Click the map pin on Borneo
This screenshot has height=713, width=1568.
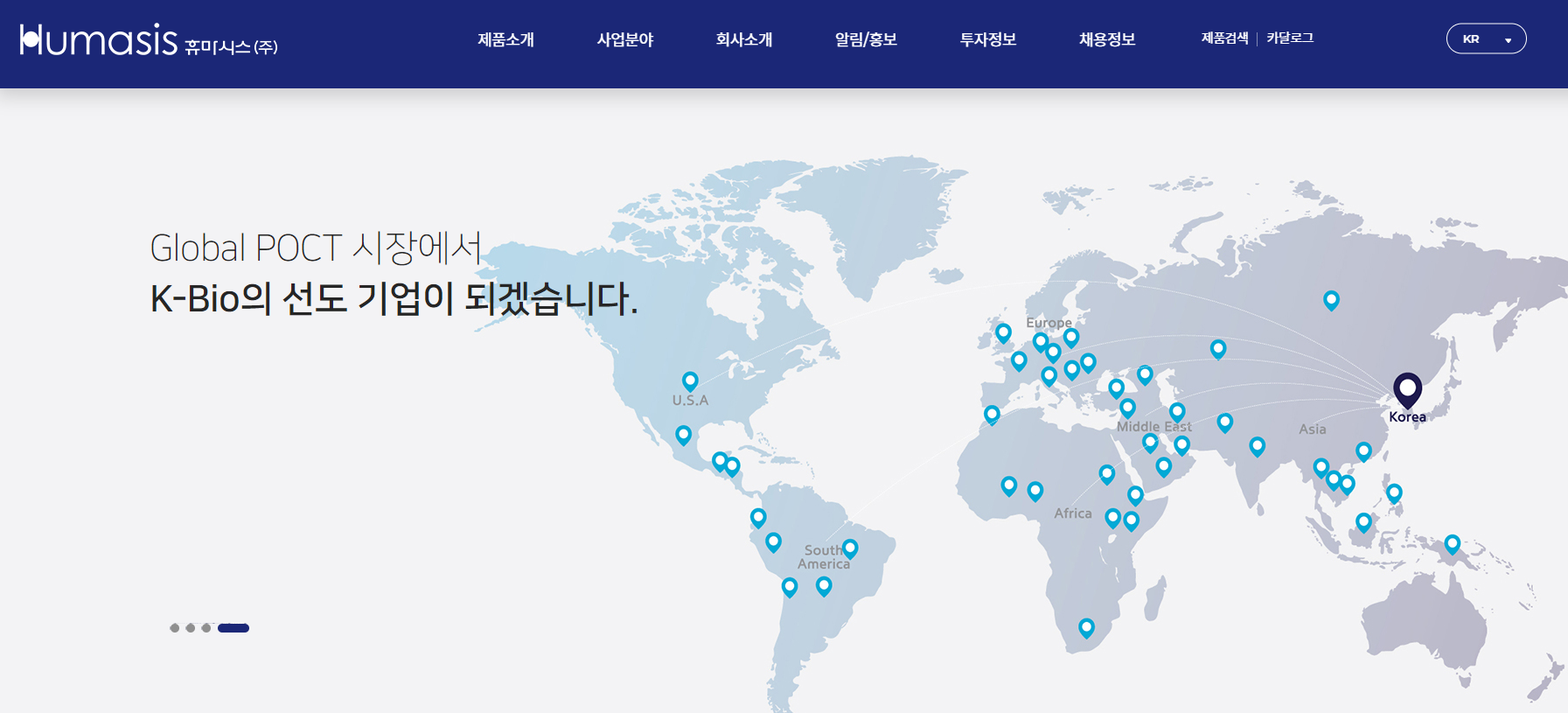1363,522
